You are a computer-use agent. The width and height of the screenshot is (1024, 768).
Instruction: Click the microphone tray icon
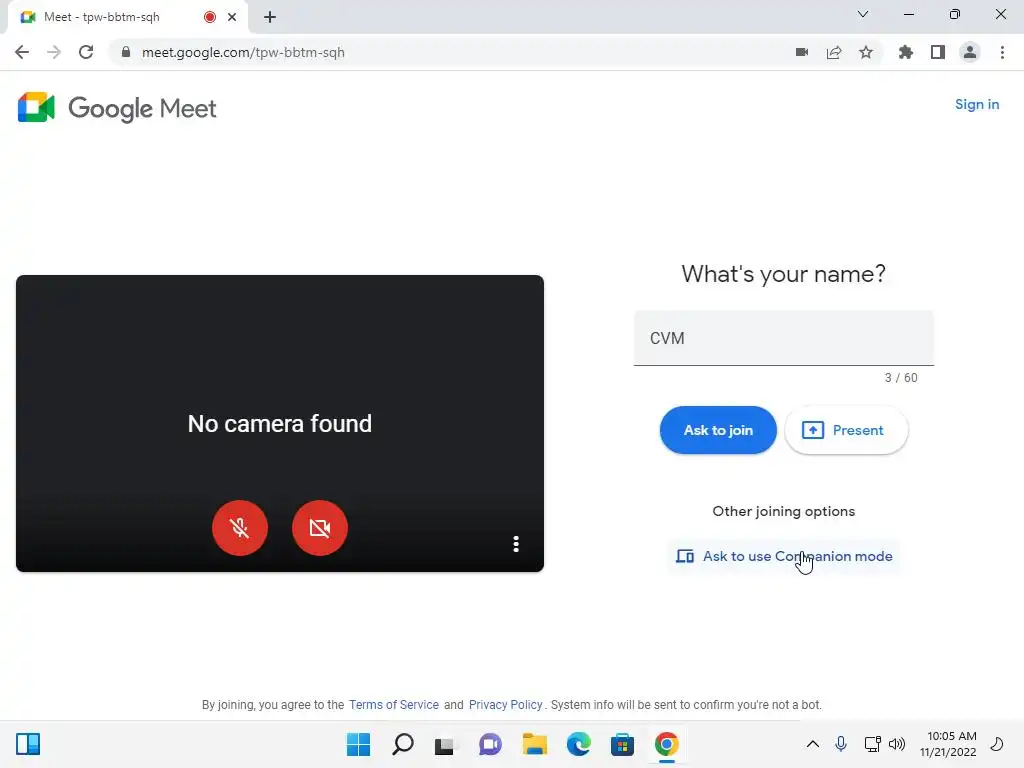[841, 744]
